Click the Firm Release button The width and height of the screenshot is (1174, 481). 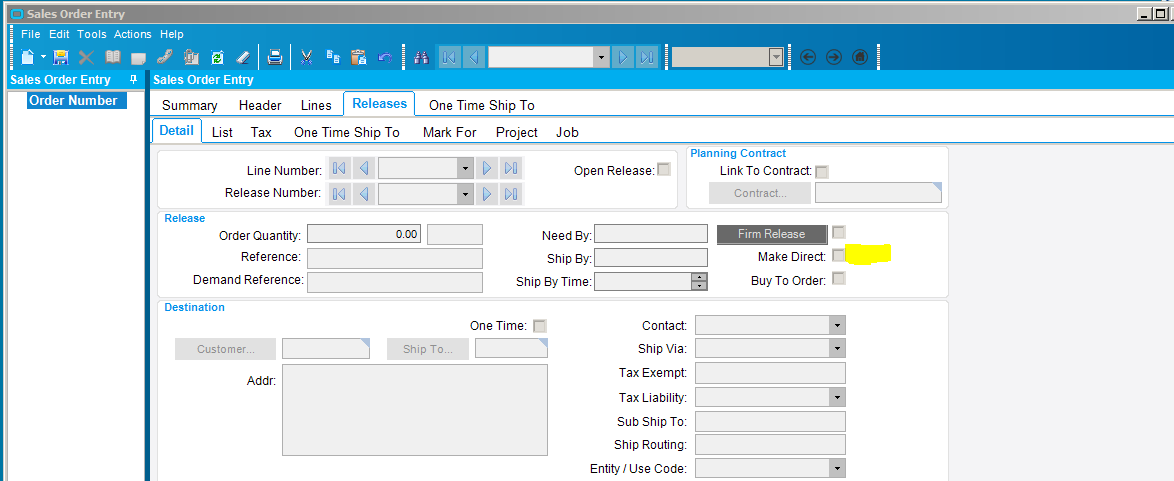pyautogui.click(x=772, y=234)
